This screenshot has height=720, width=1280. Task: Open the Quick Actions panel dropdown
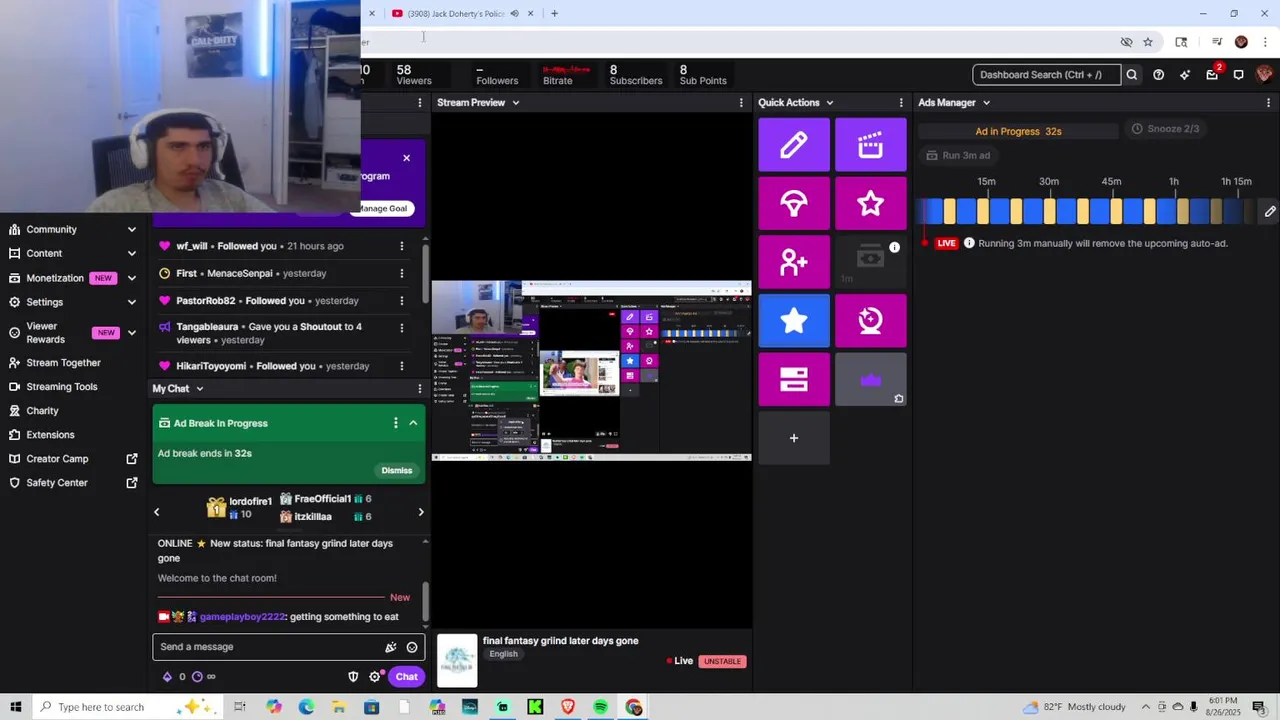pos(829,102)
